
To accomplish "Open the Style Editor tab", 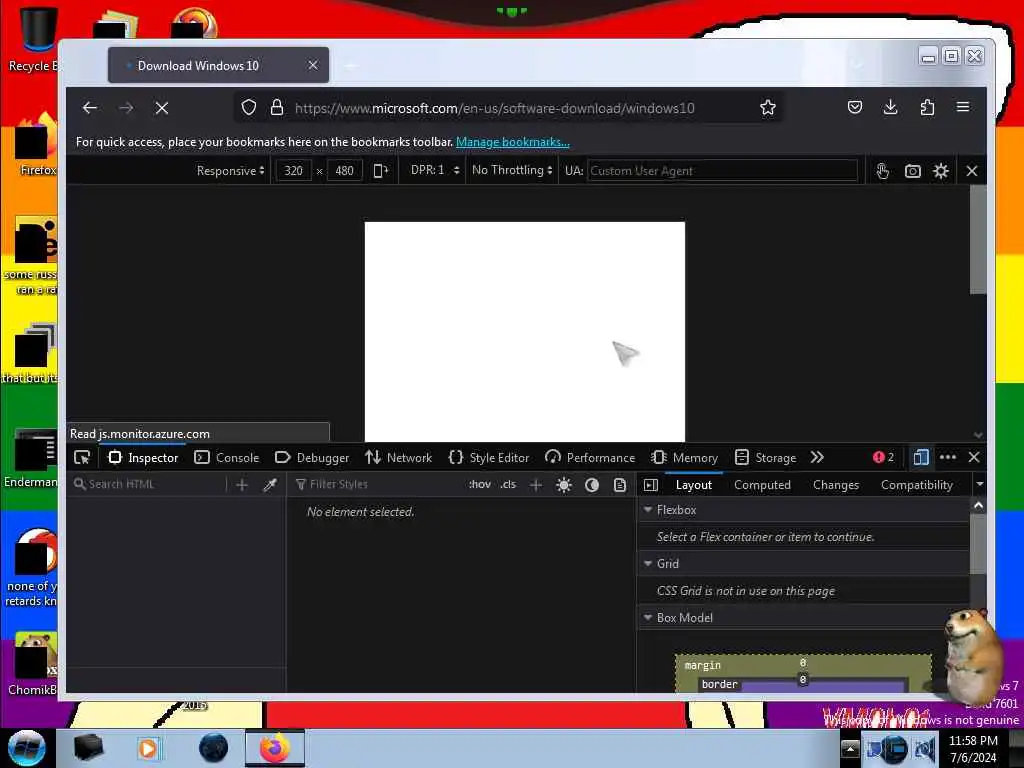I will pos(489,458).
